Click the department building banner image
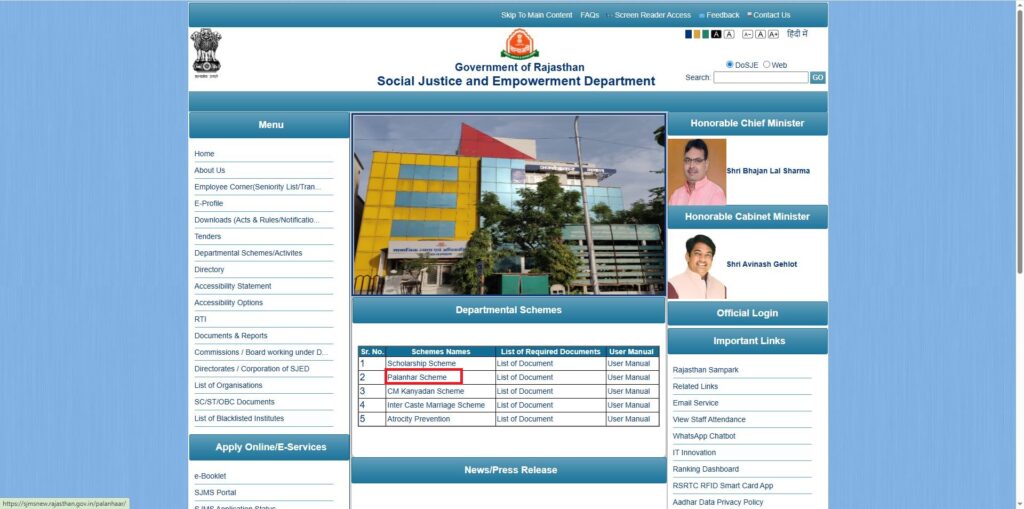This screenshot has width=1024, height=509. coord(509,205)
